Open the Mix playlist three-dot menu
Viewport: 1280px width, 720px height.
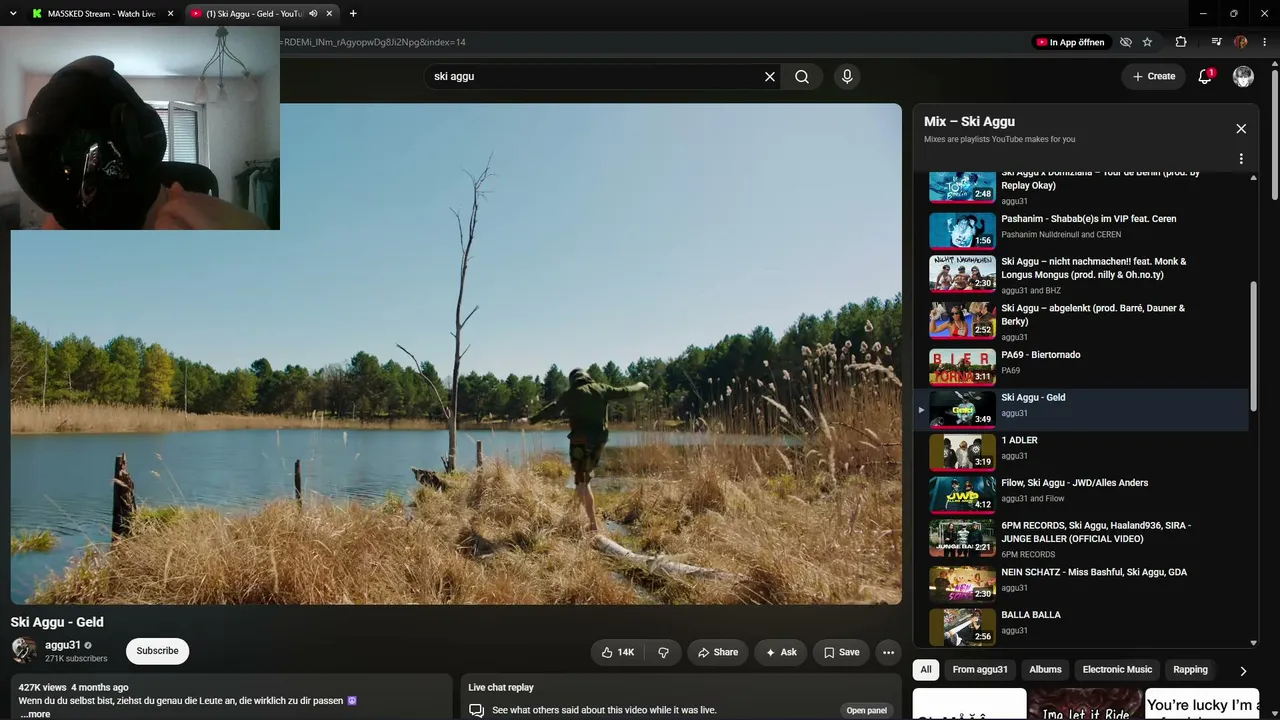(1241, 159)
